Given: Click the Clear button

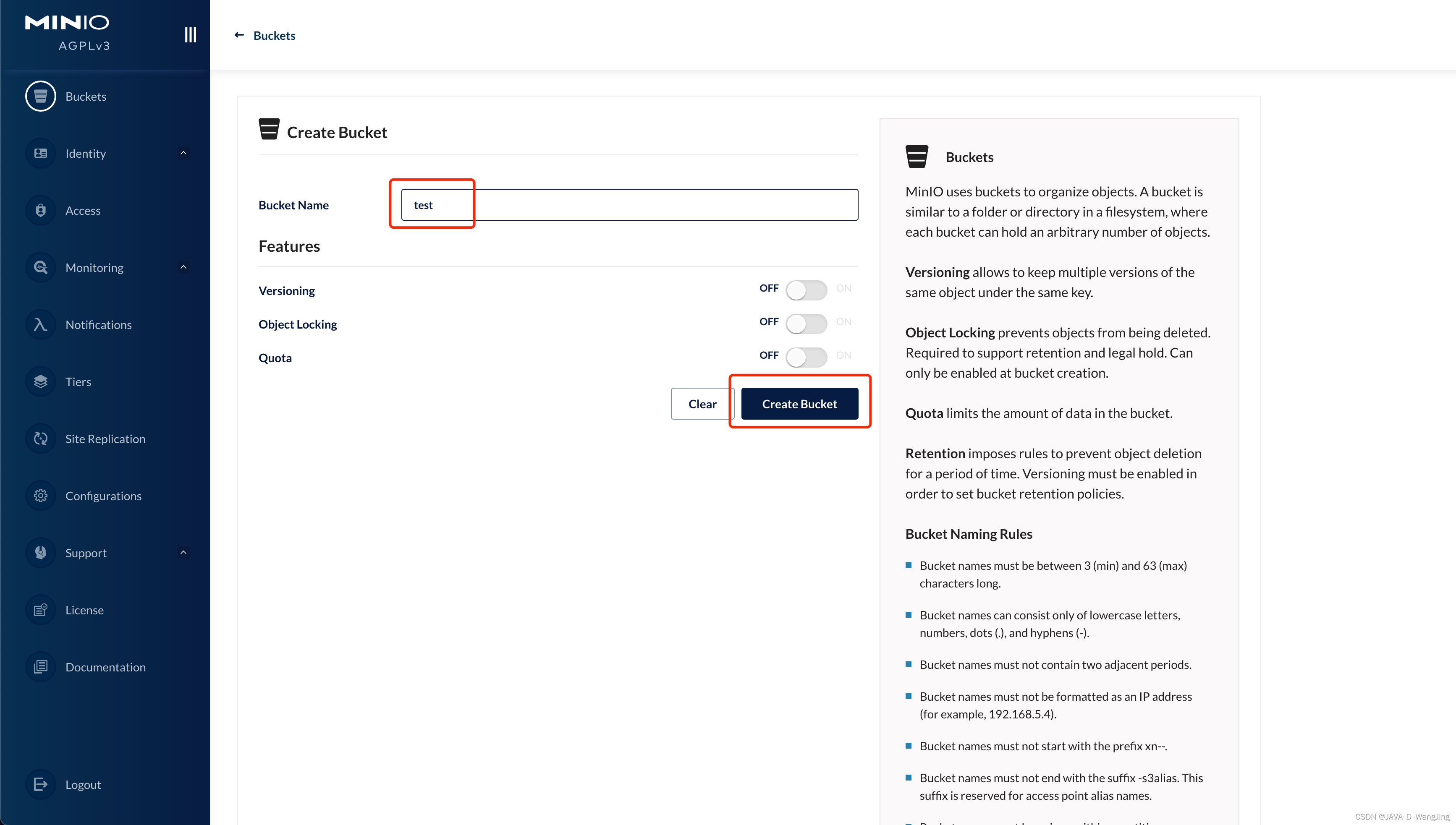Looking at the screenshot, I should [x=702, y=403].
